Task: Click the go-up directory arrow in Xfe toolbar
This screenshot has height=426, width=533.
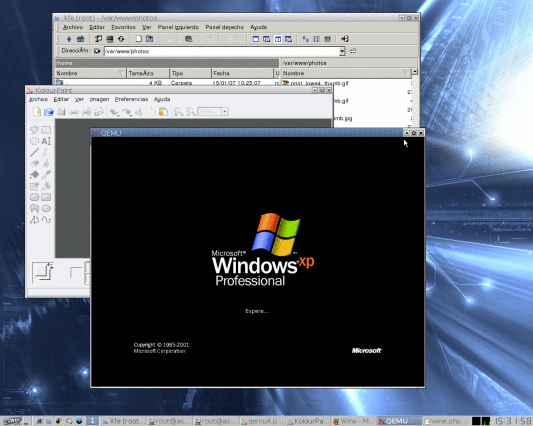Action: (x=69, y=39)
